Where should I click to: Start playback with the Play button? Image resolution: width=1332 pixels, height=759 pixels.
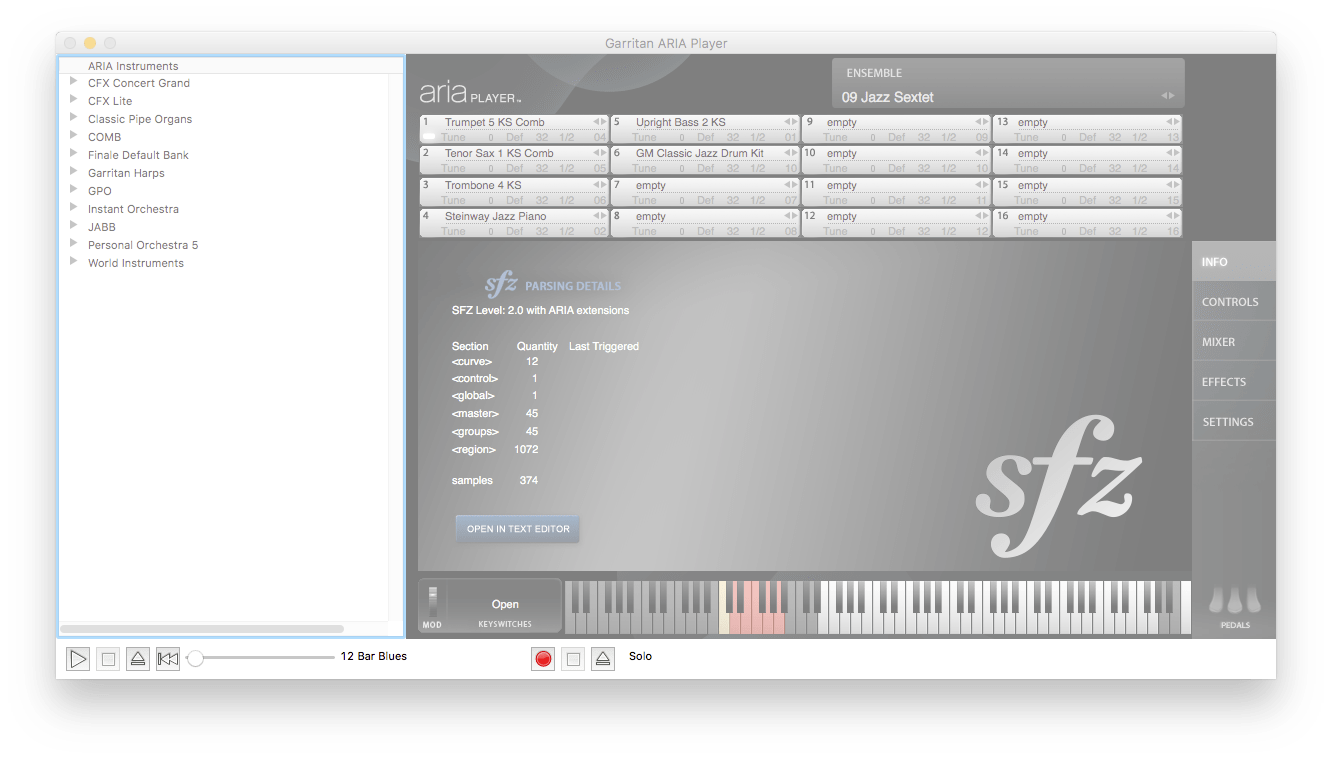(78, 659)
